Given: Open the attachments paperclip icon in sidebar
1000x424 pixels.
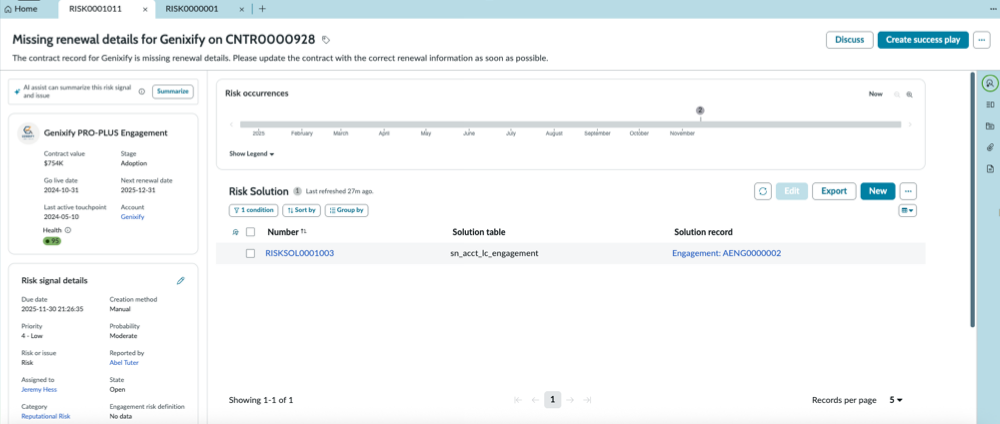Looking at the screenshot, I should [x=990, y=147].
